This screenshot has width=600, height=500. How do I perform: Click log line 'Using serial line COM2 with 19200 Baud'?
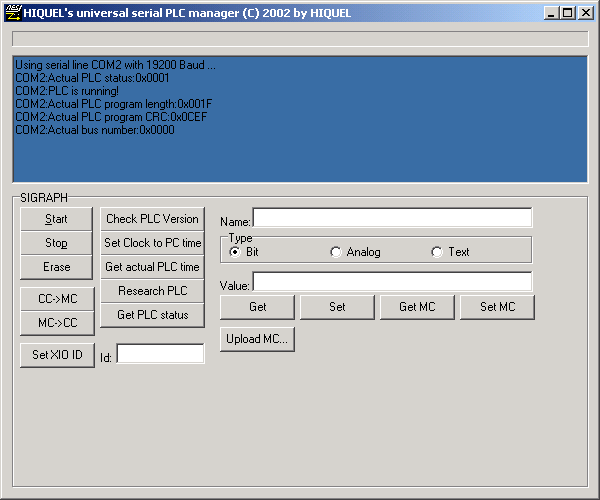tap(115, 65)
